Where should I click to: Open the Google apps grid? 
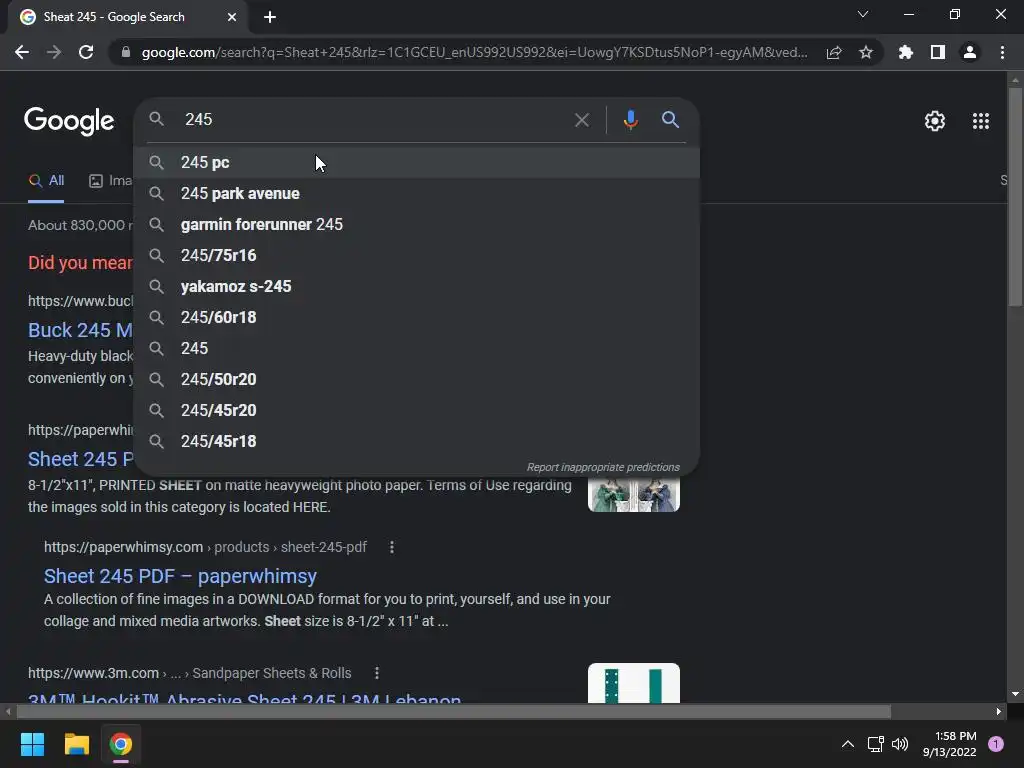coord(981,121)
